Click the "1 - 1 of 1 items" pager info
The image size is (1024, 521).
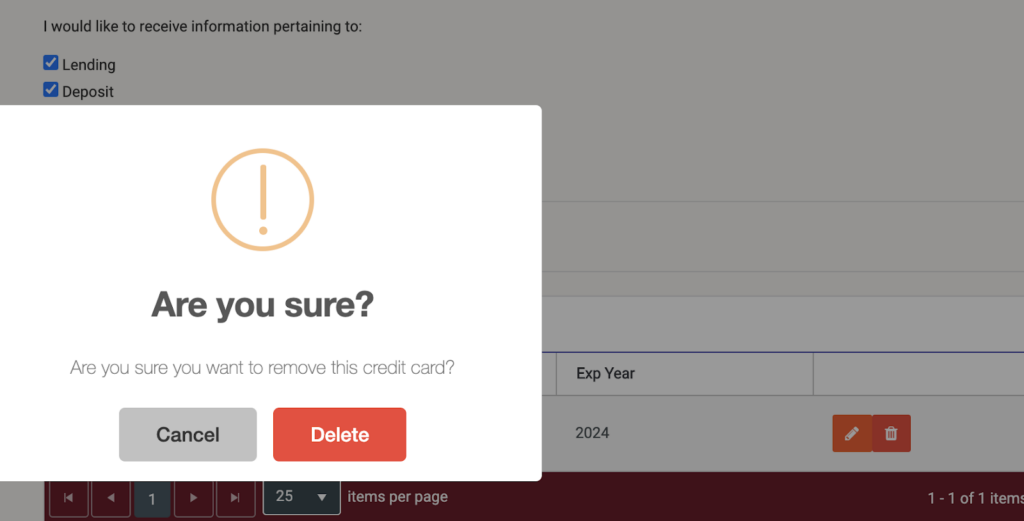(976, 498)
